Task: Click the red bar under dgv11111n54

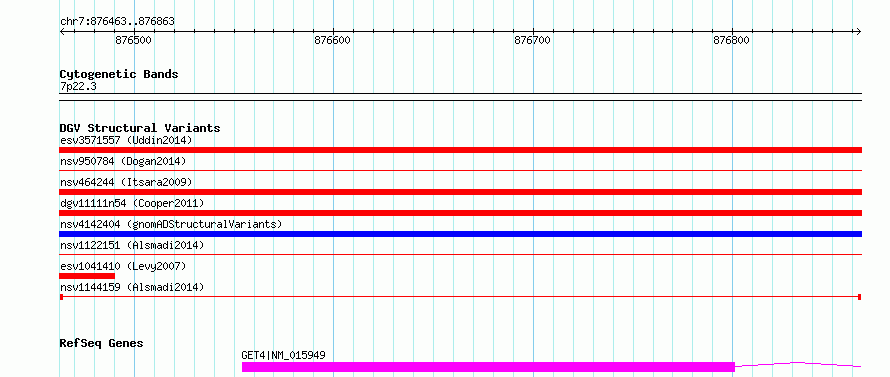Action: coord(461,213)
